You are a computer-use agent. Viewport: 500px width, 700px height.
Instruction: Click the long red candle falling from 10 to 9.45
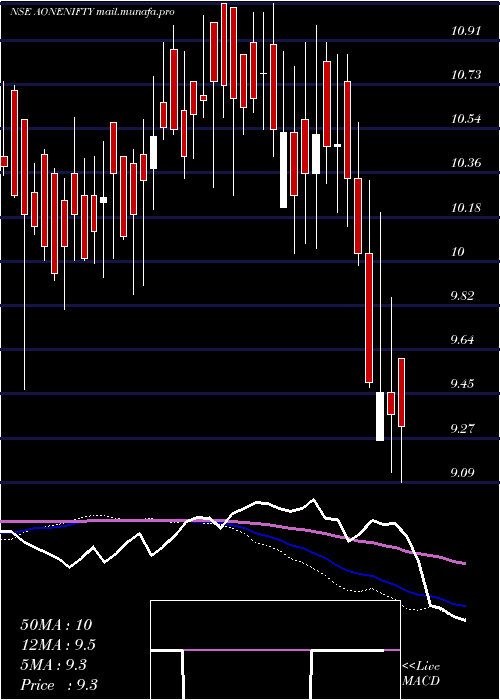[369, 318]
